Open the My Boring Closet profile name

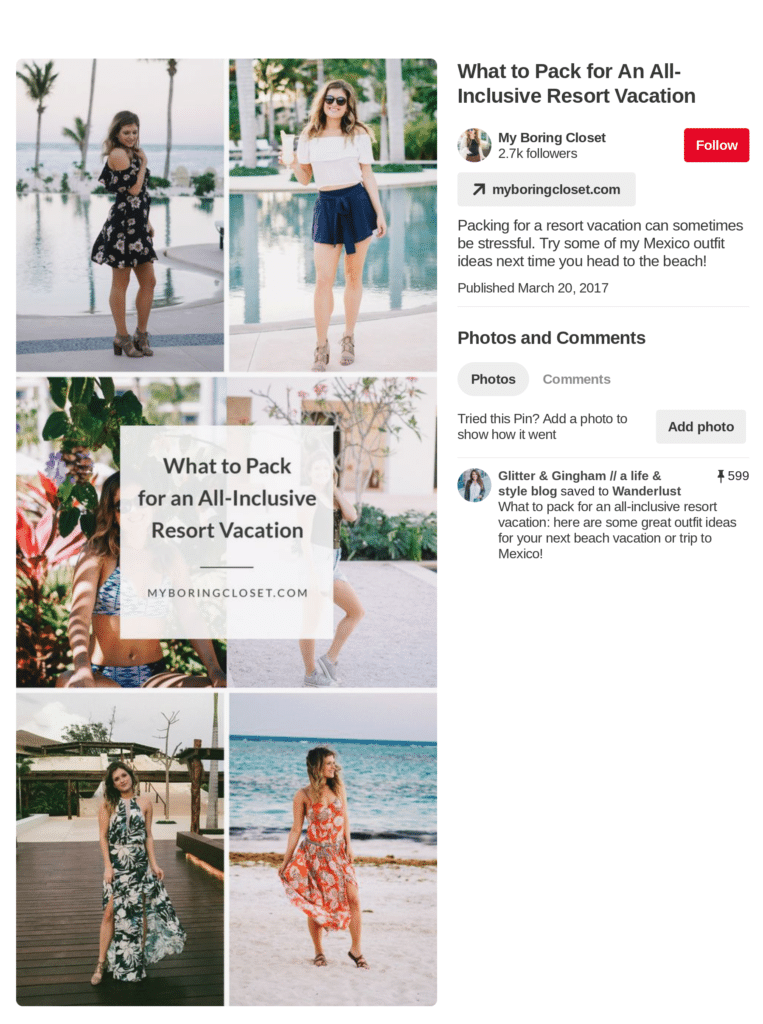click(551, 138)
